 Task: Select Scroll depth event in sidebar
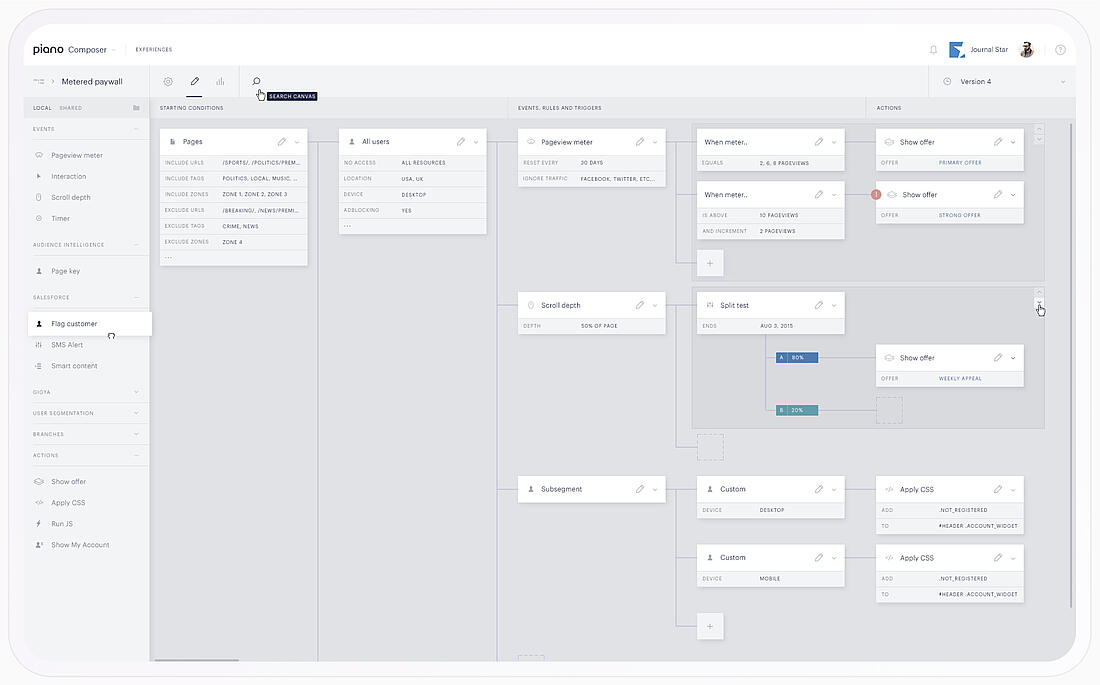pos(71,197)
